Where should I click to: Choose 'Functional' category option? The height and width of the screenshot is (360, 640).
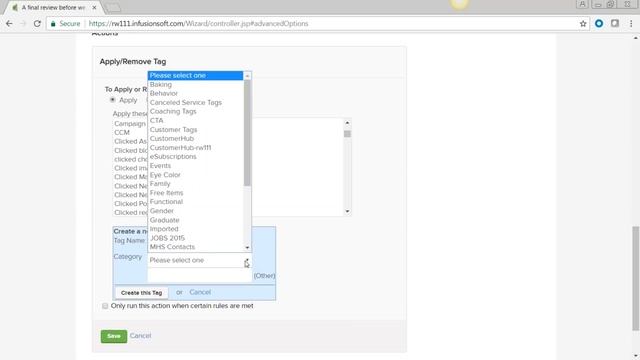(196, 202)
